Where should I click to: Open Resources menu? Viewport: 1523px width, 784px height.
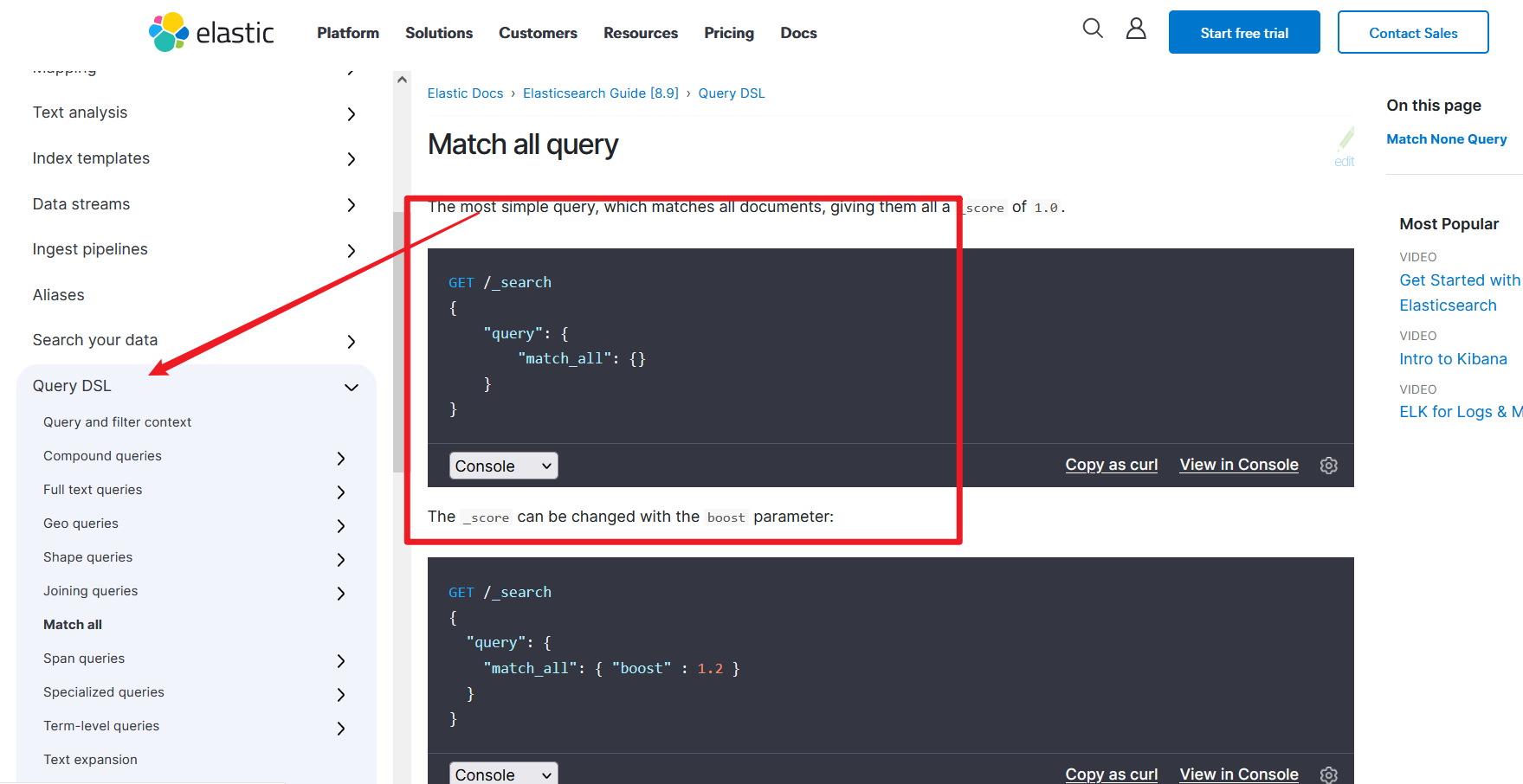coord(641,33)
